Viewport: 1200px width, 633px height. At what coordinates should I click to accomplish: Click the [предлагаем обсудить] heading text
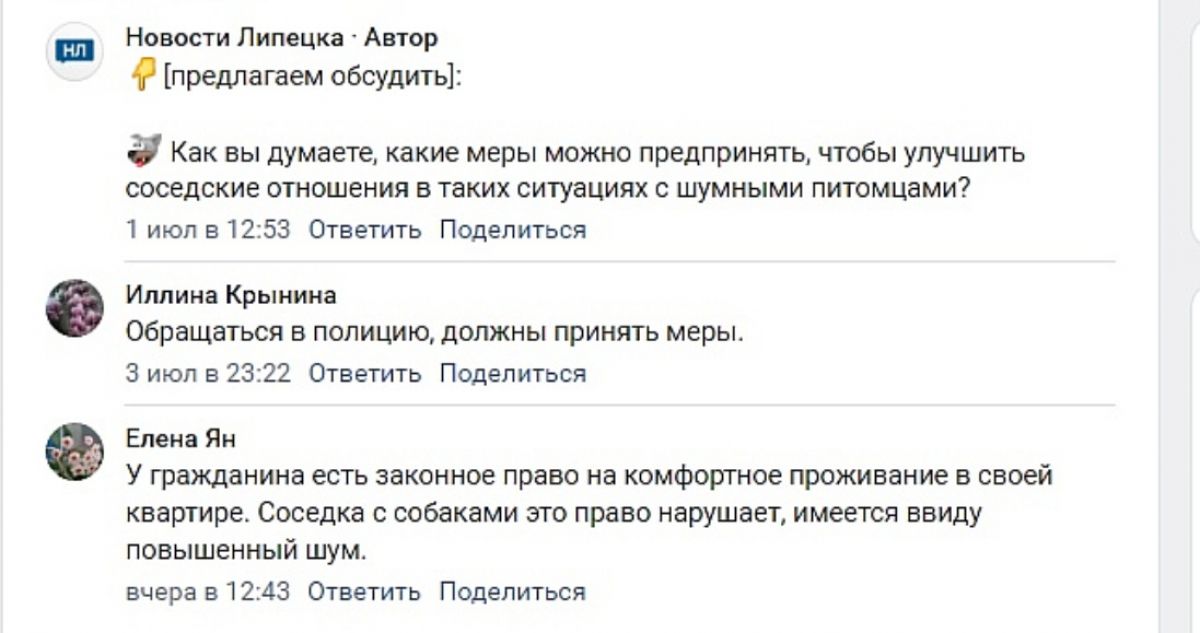tap(312, 76)
